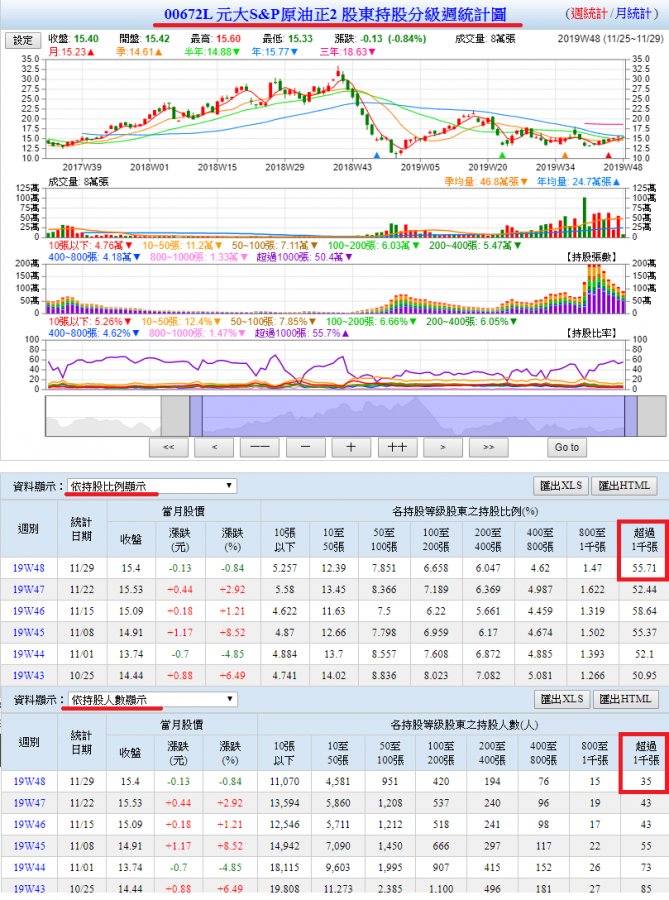Viewport: 669px width, 900px height.
Task: Click the 10張以下: 4.76萬 legend label
Action: pos(90,246)
